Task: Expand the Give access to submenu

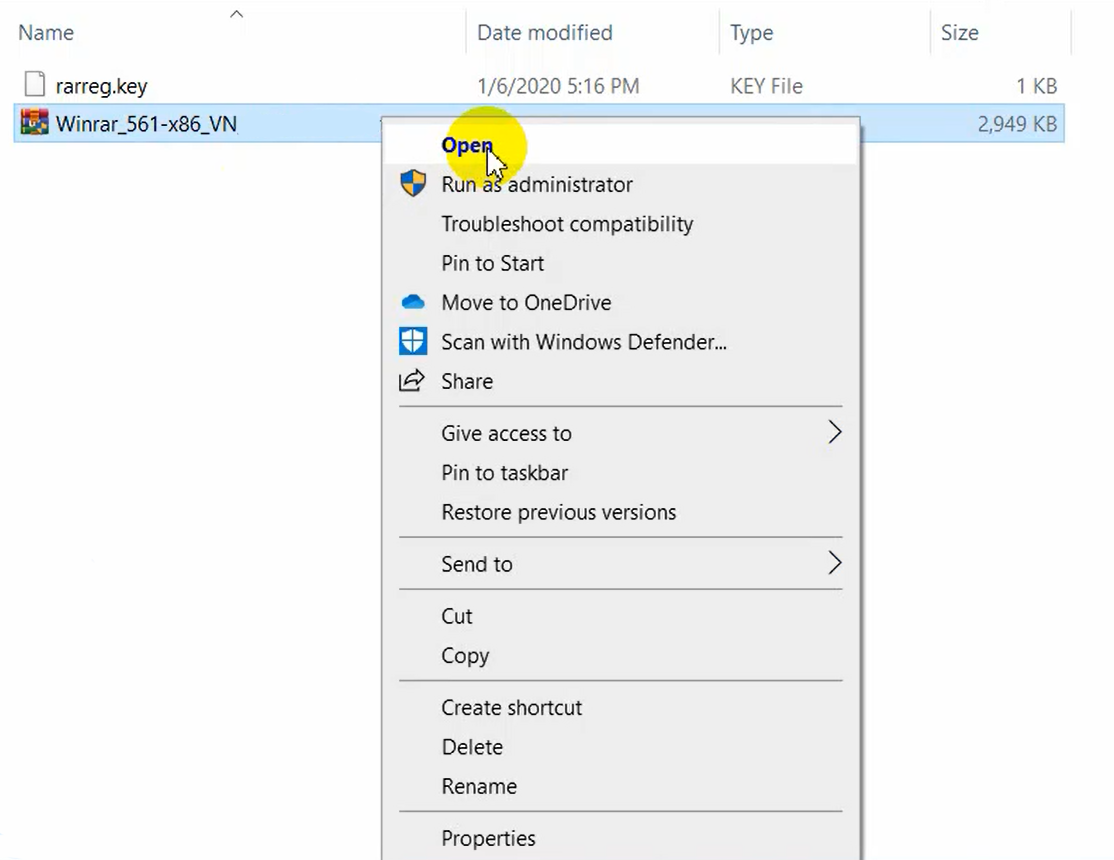Action: coord(506,433)
